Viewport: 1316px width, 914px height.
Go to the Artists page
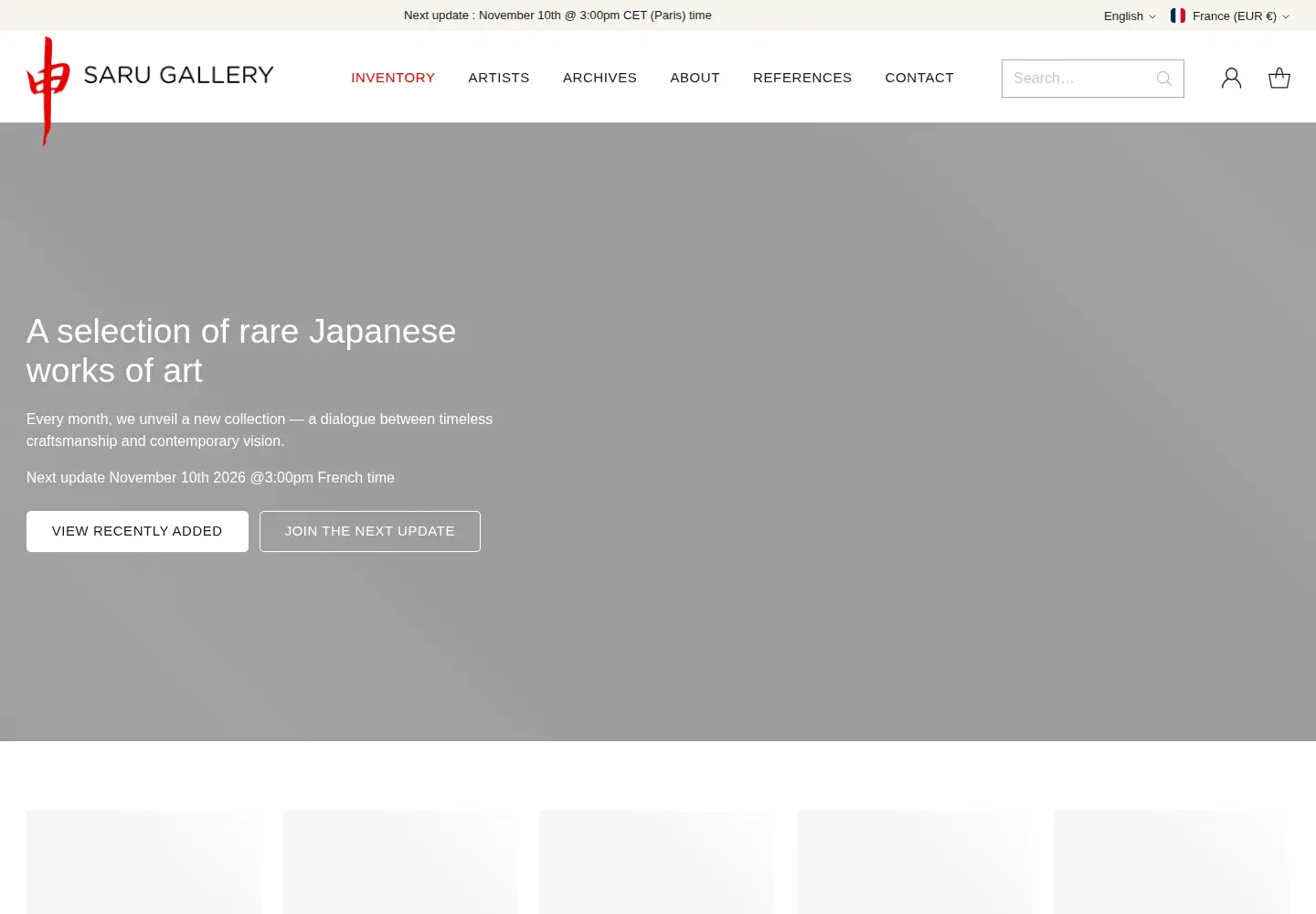pos(499,78)
